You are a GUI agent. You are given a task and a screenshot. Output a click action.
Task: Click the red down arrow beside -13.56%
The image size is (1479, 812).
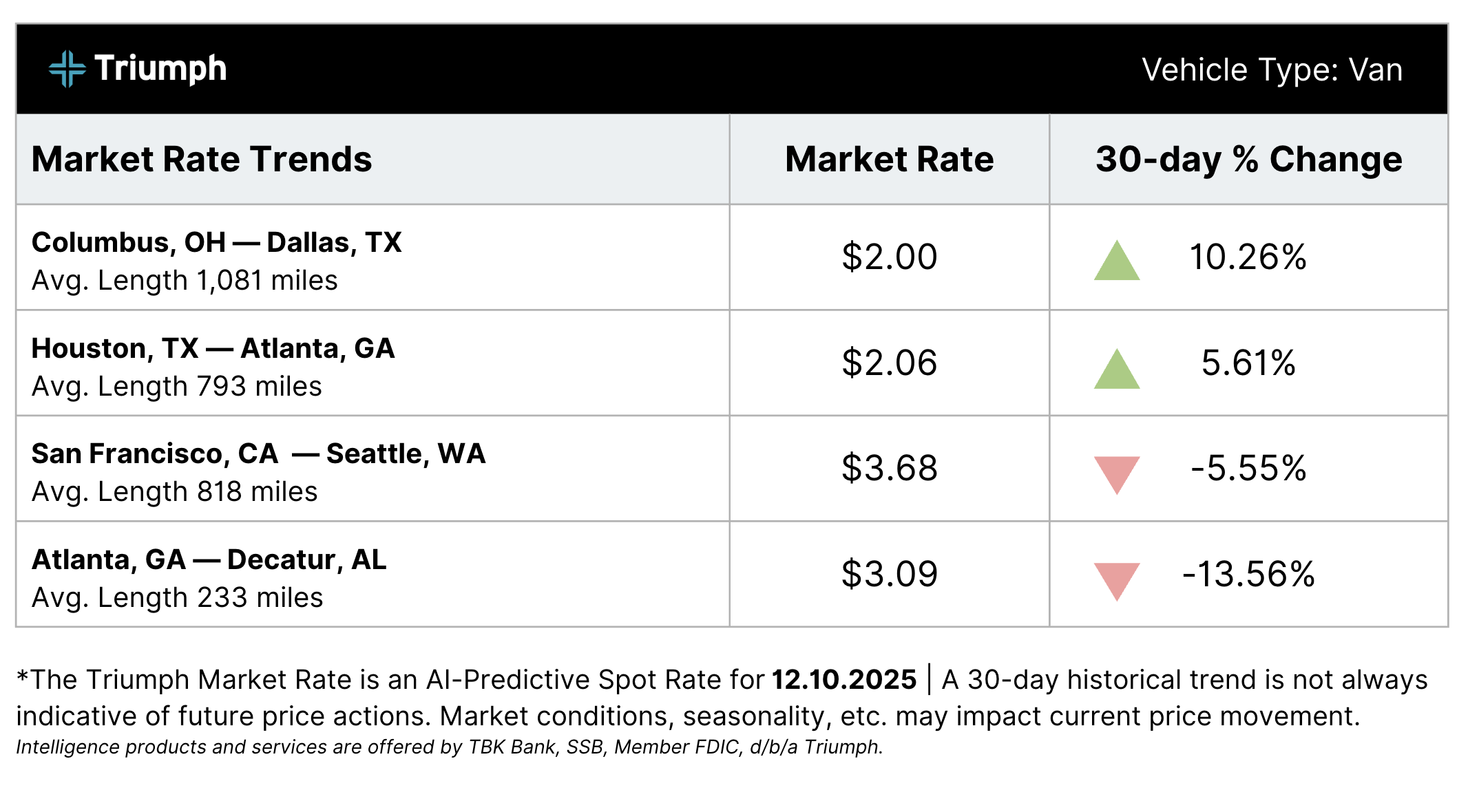tap(1116, 580)
